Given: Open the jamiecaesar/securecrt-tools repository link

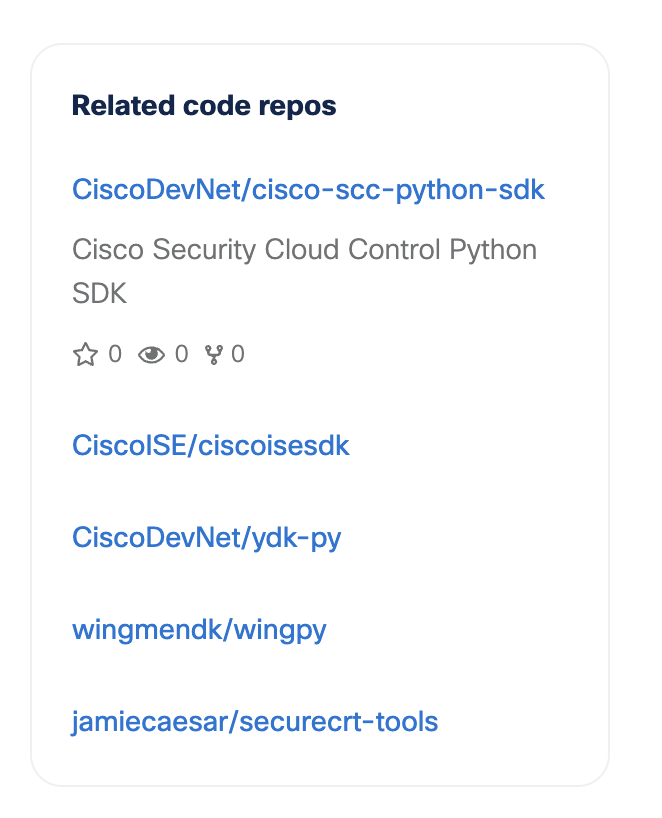Looking at the screenshot, I should click(255, 721).
